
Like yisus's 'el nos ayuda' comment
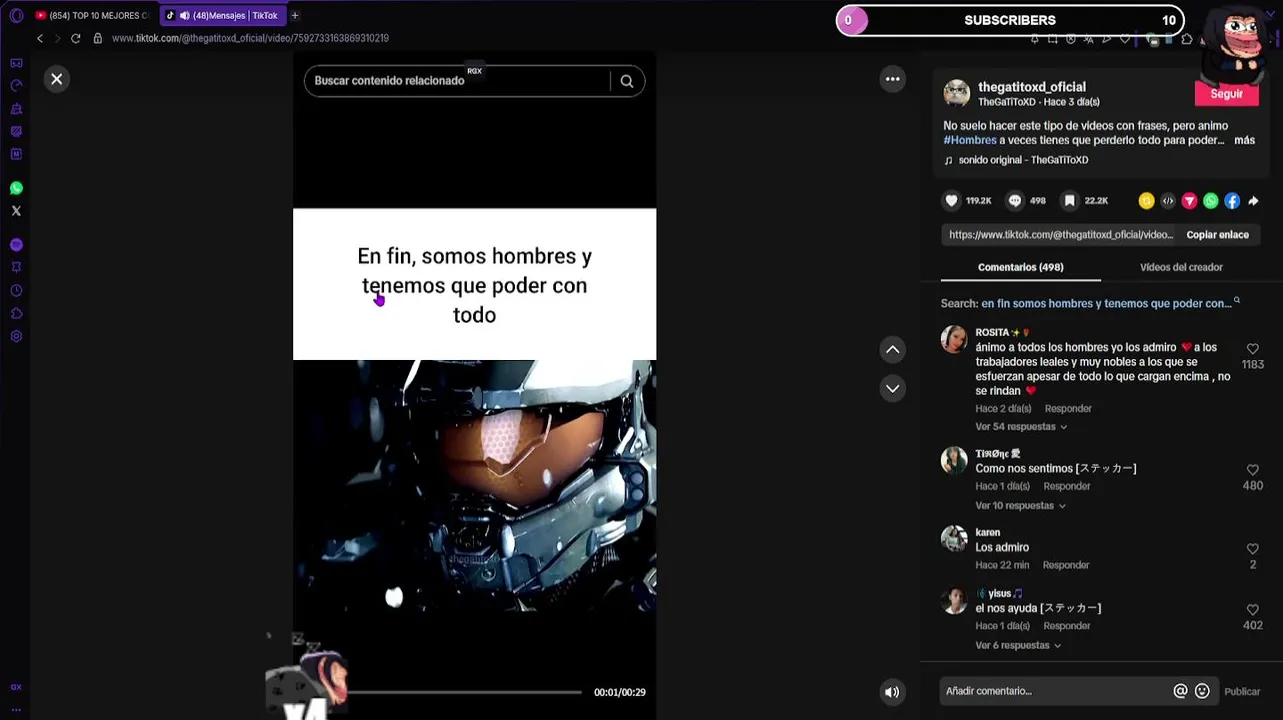(1252, 610)
